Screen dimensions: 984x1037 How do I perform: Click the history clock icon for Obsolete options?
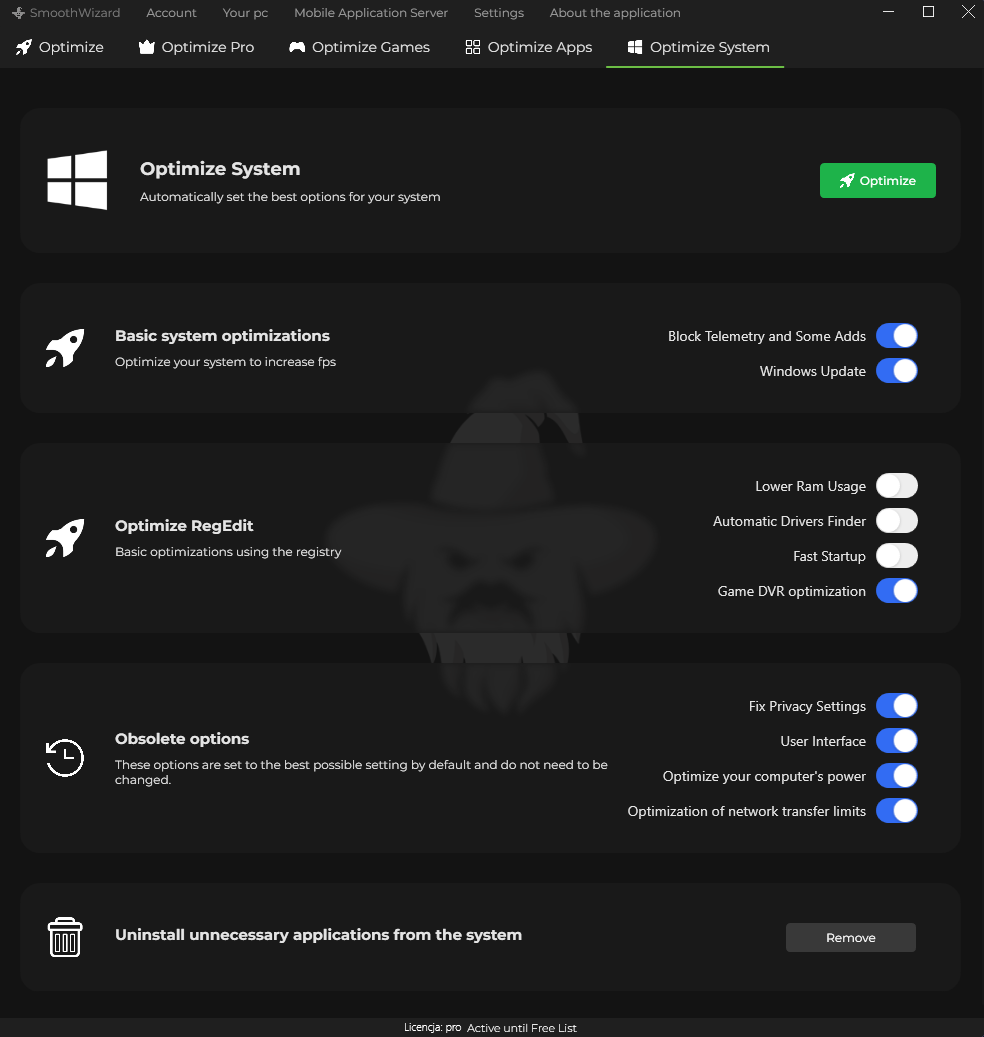coord(65,757)
